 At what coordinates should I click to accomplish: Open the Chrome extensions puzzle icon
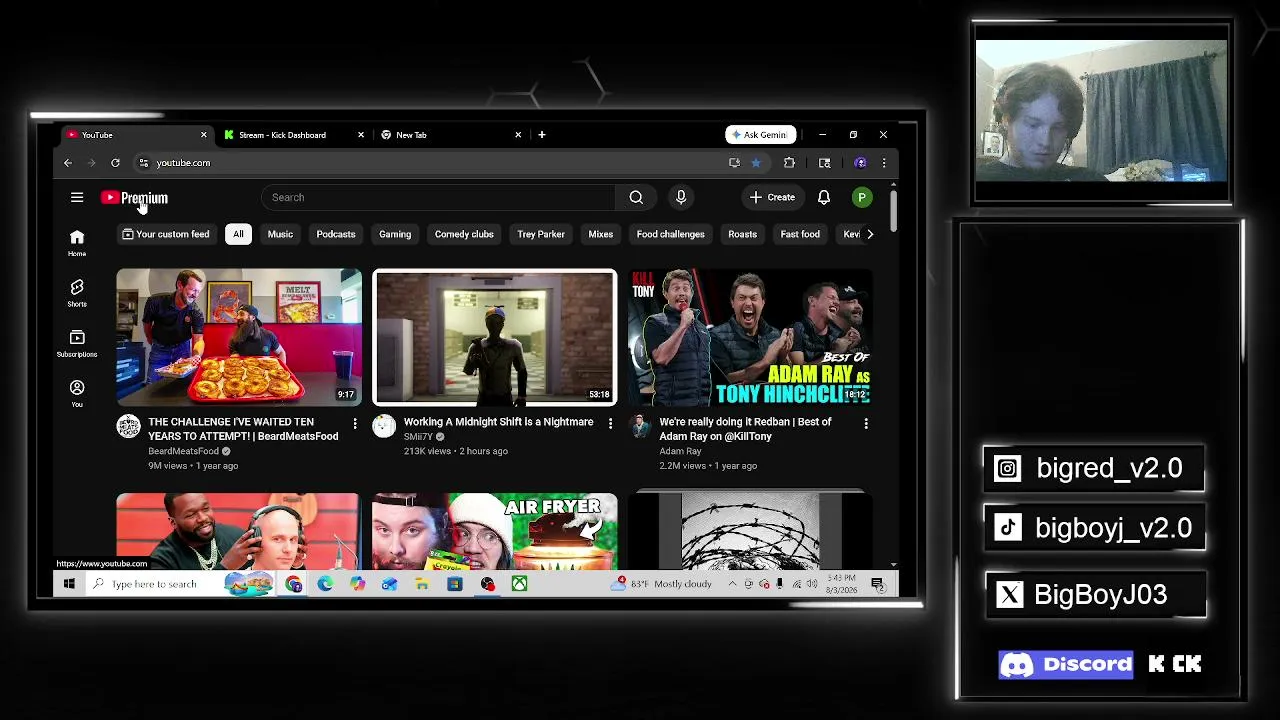789,163
